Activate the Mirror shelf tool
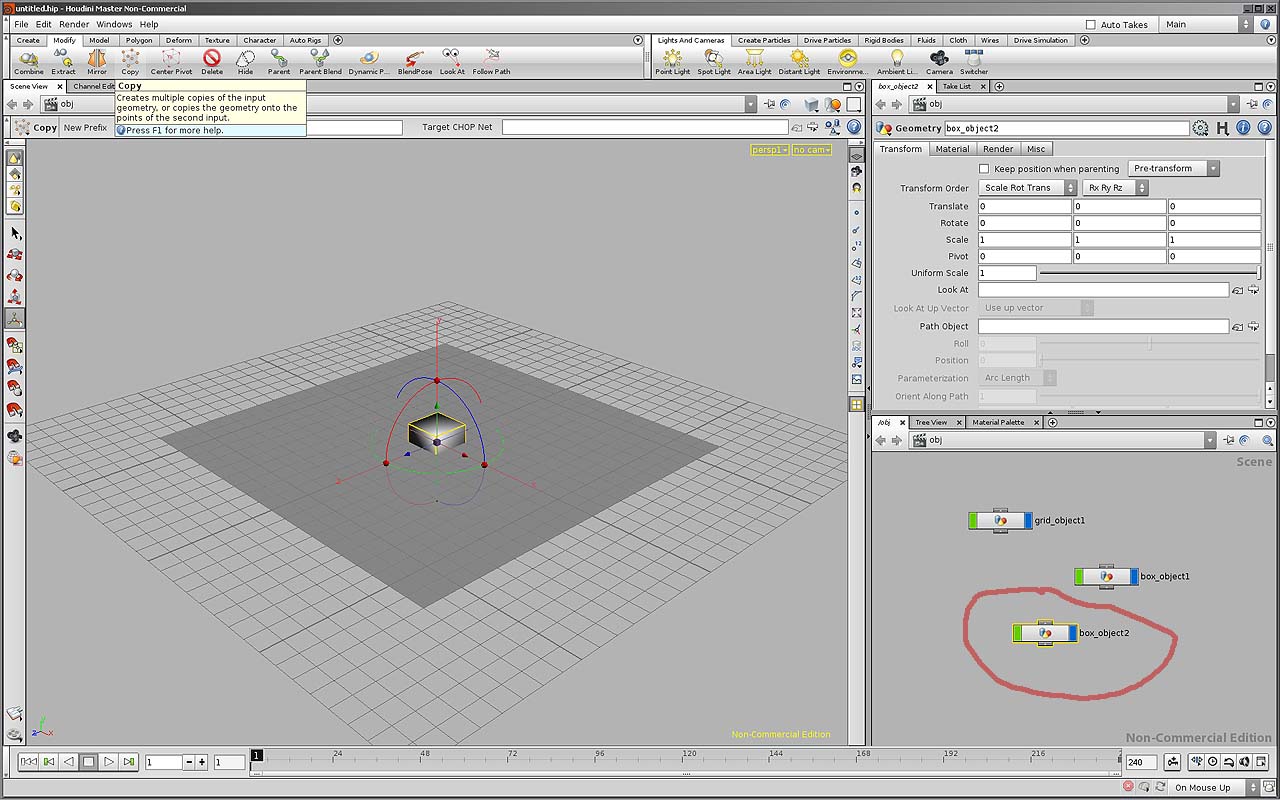1280x800 pixels. tap(97, 62)
